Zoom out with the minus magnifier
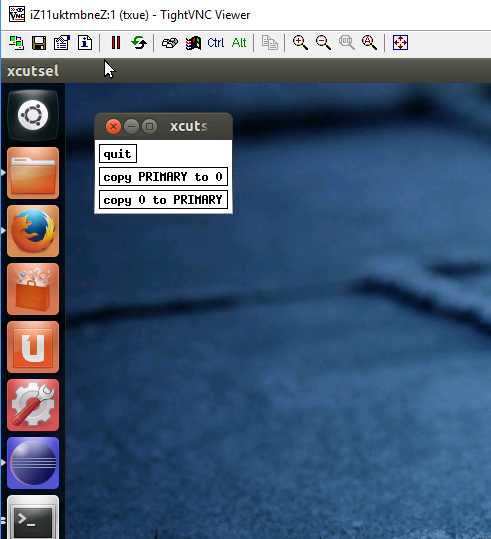The width and height of the screenshot is (491, 539). point(323,43)
